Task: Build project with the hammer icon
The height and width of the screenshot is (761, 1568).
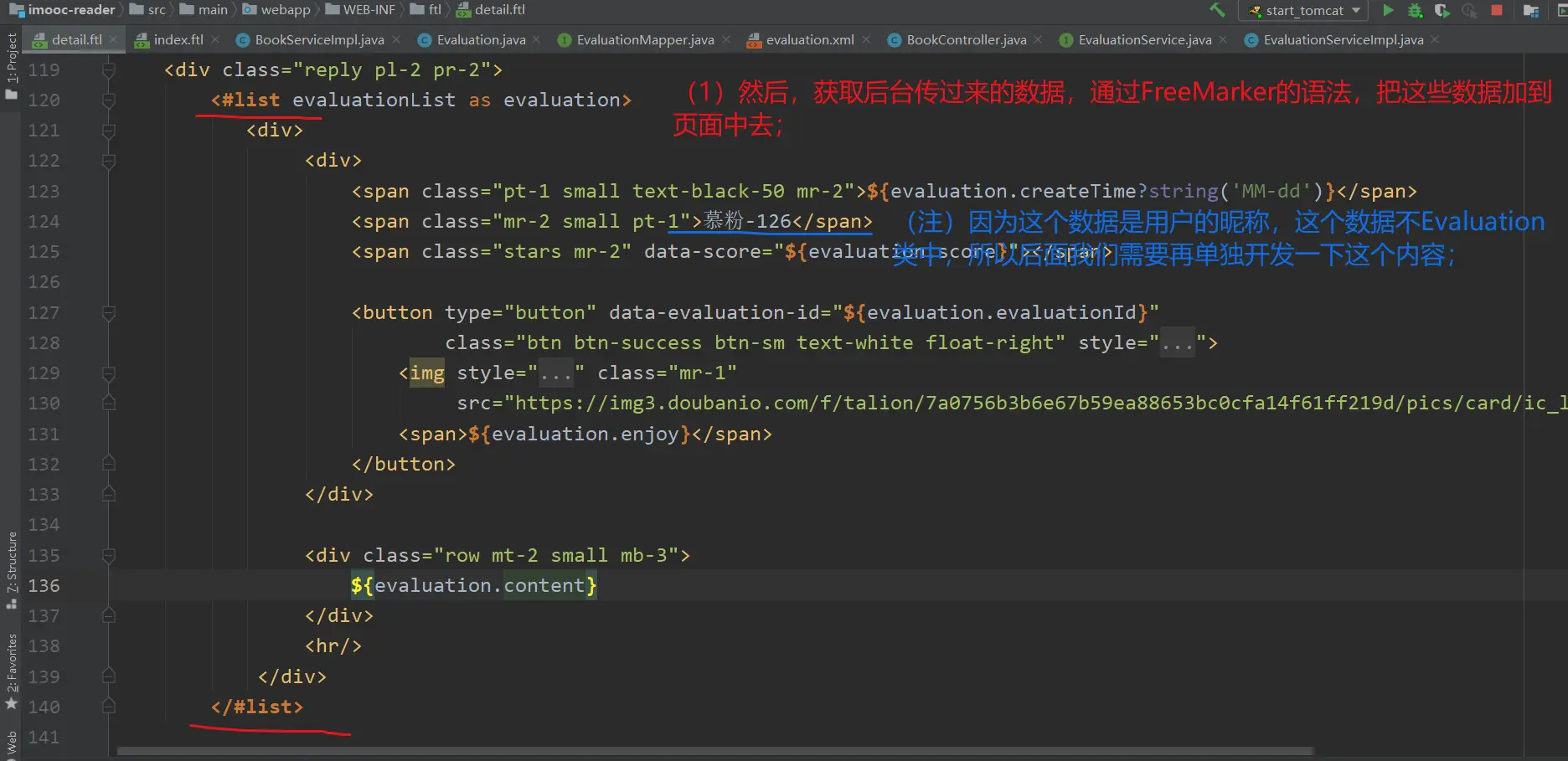Action: (x=1217, y=10)
